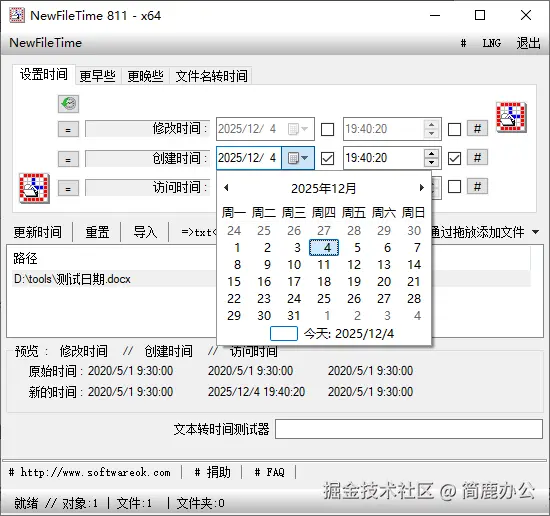Viewport: 550px width, 516px height.
Task: Open the # menu in the header bar
Action: pyautogui.click(x=463, y=43)
